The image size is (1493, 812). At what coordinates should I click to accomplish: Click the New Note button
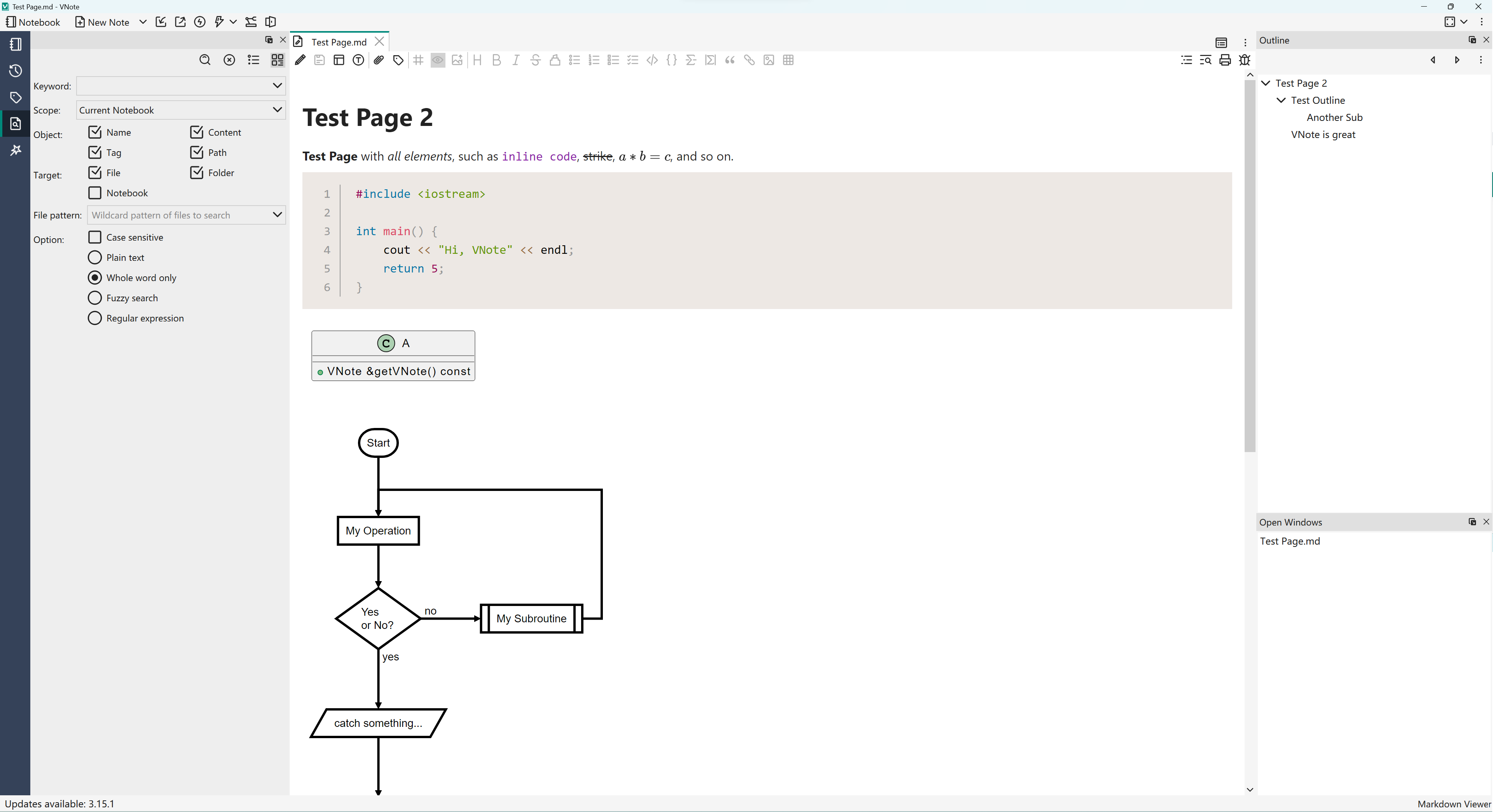pos(103,22)
